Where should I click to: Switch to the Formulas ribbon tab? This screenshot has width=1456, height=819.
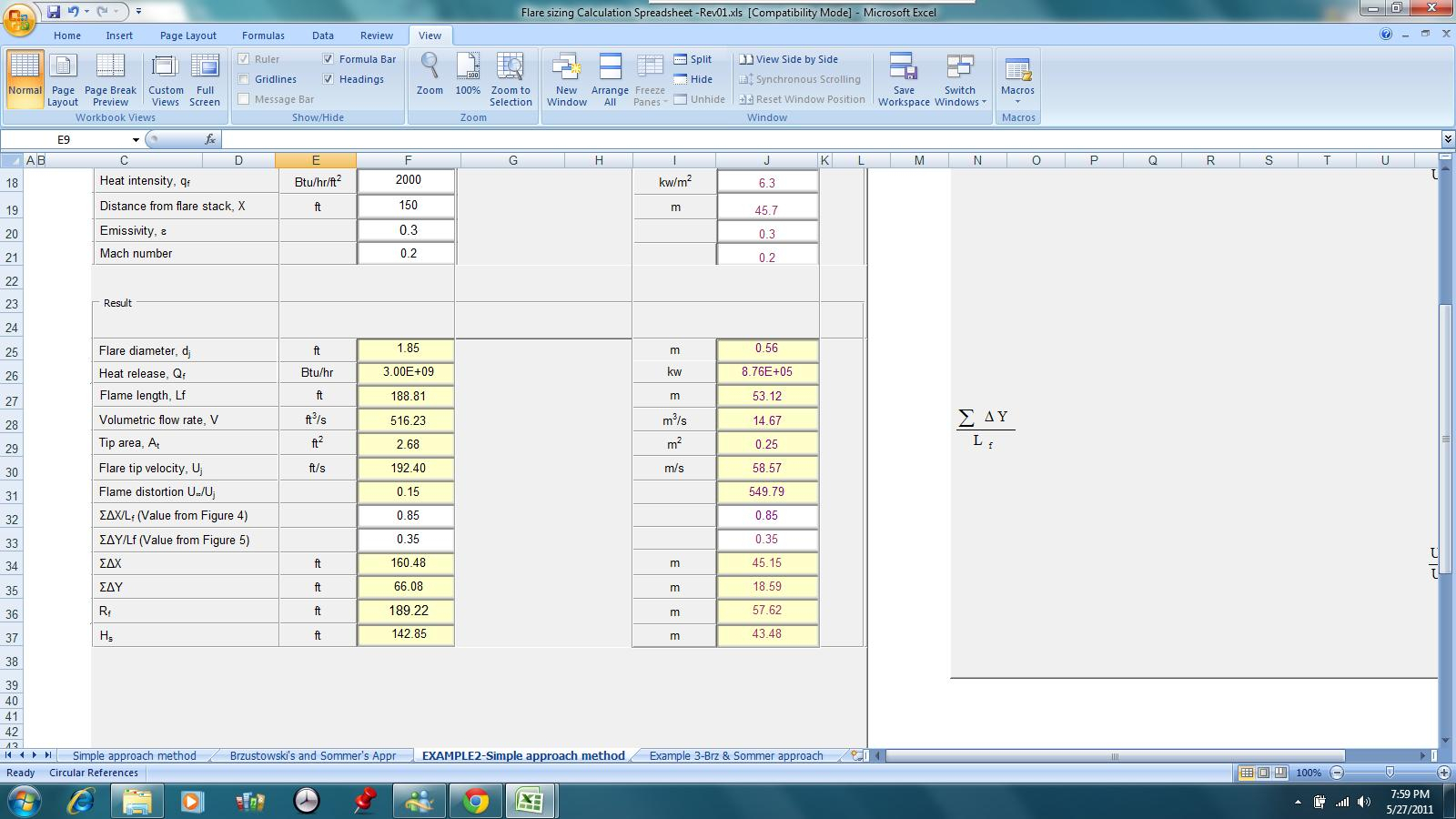click(263, 35)
